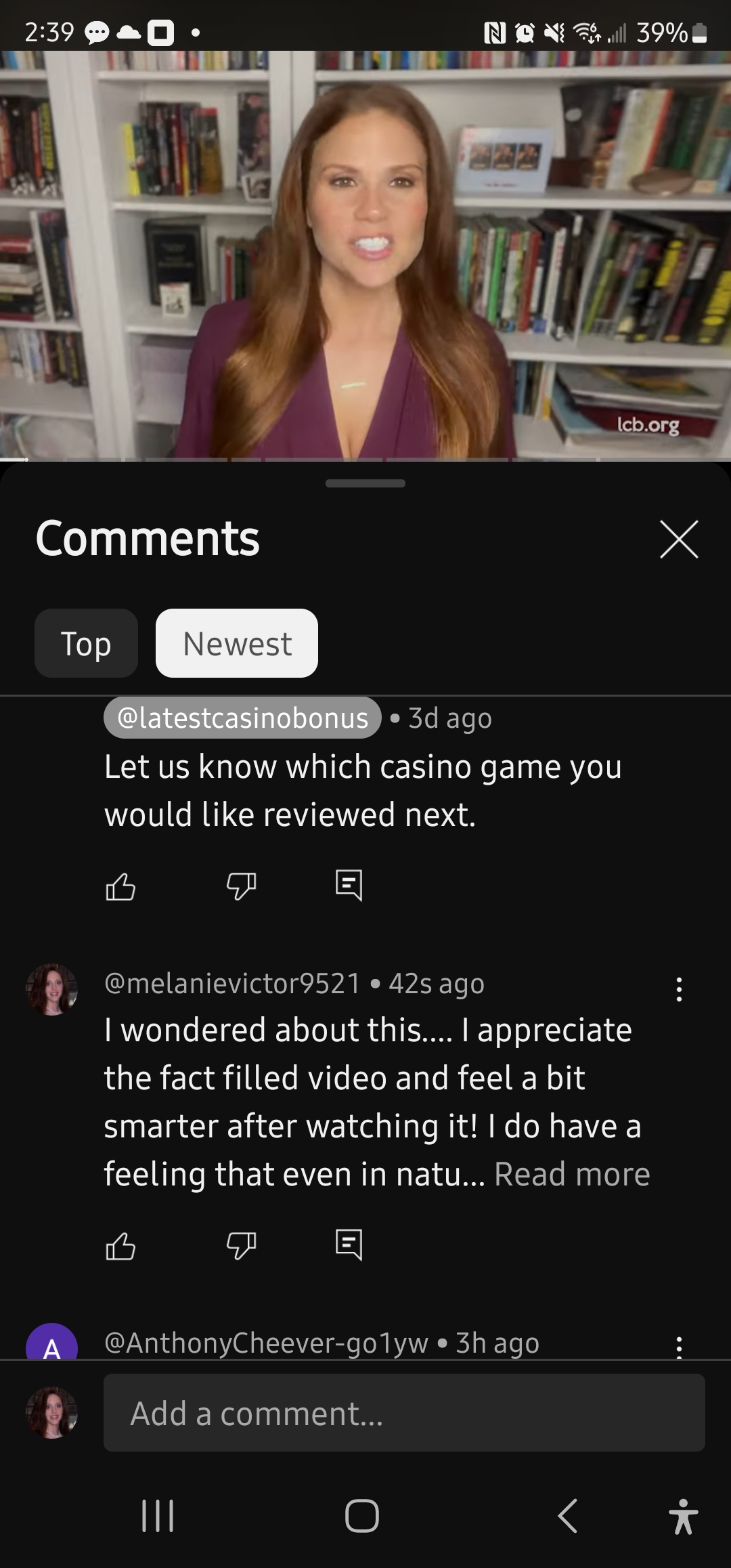731x1568 pixels.
Task: Open melanievictor9521's avatar picture
Action: [51, 989]
